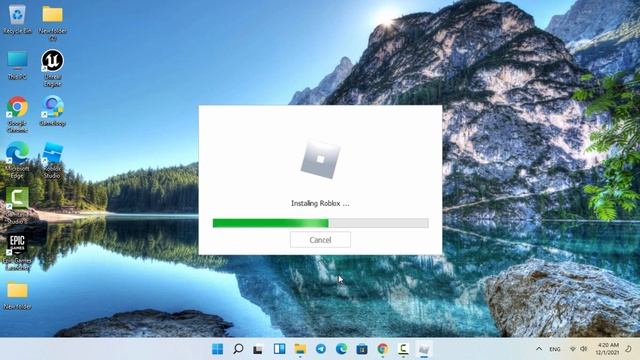
Task: Open taskbar Search
Action: point(238,349)
